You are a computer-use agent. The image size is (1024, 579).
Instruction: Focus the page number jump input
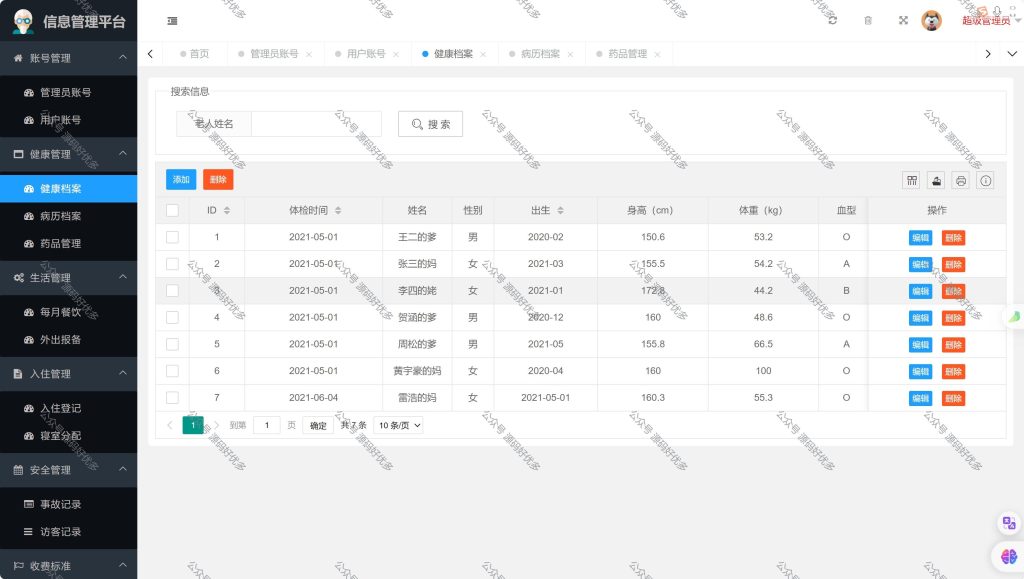[x=266, y=426]
